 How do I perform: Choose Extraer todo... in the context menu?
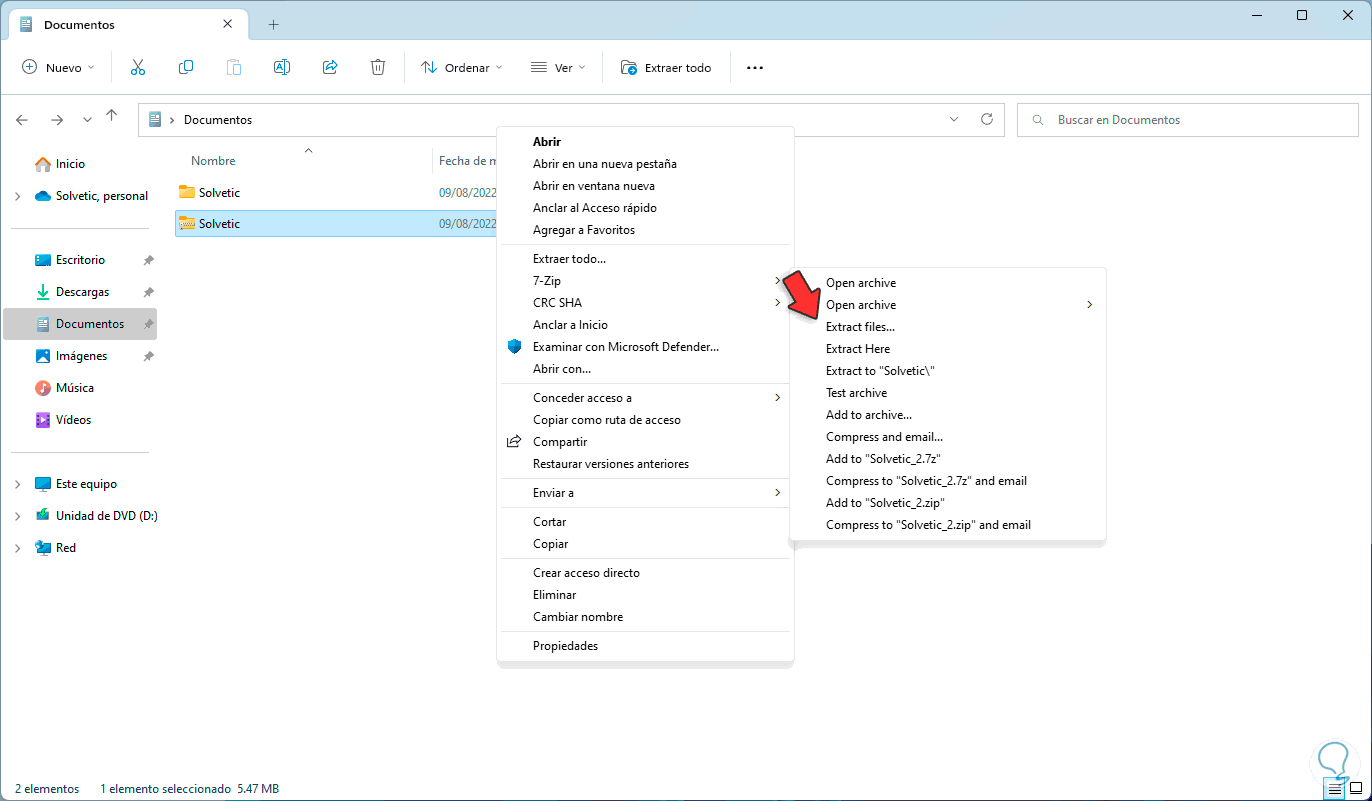pos(570,259)
